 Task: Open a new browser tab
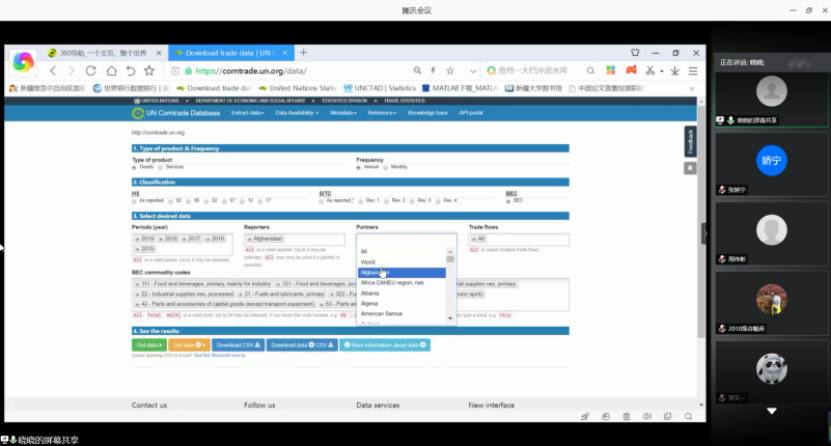[303, 52]
